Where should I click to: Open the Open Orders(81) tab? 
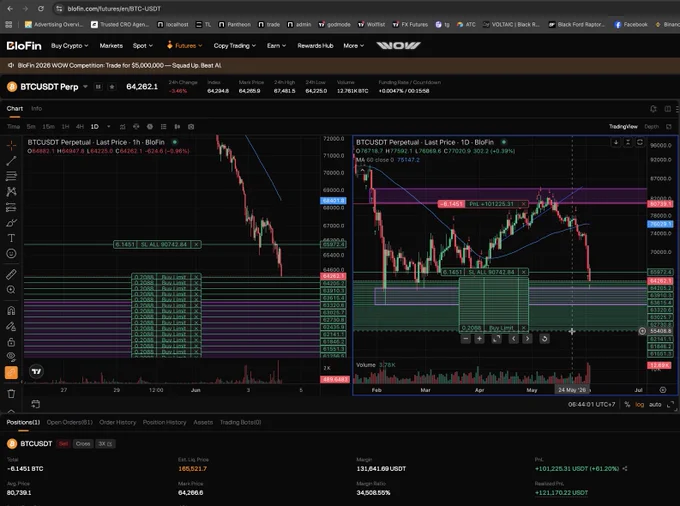pos(69,422)
